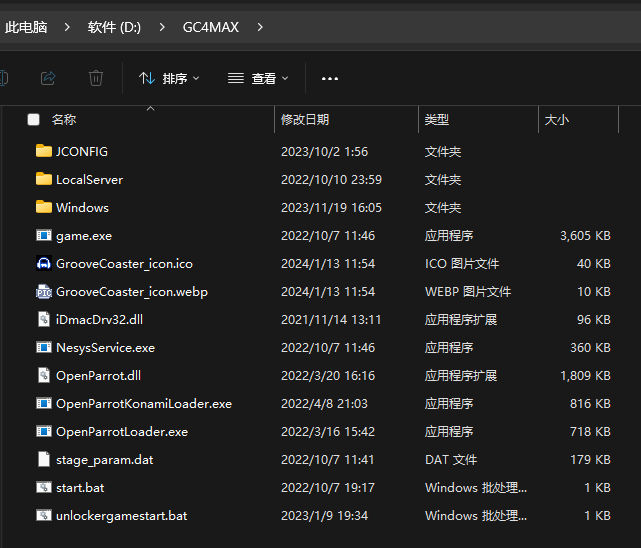Click the OpenParrotKonamiLoader.exe icon
Image resolution: width=641 pixels, height=548 pixels.
pos(44,403)
